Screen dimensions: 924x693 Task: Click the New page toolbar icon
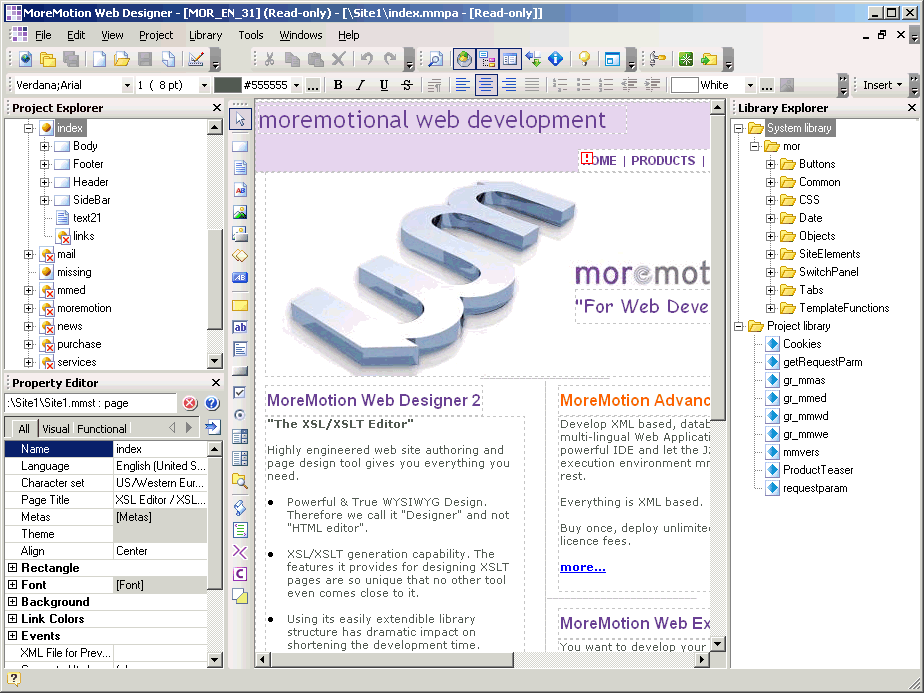click(x=100, y=59)
